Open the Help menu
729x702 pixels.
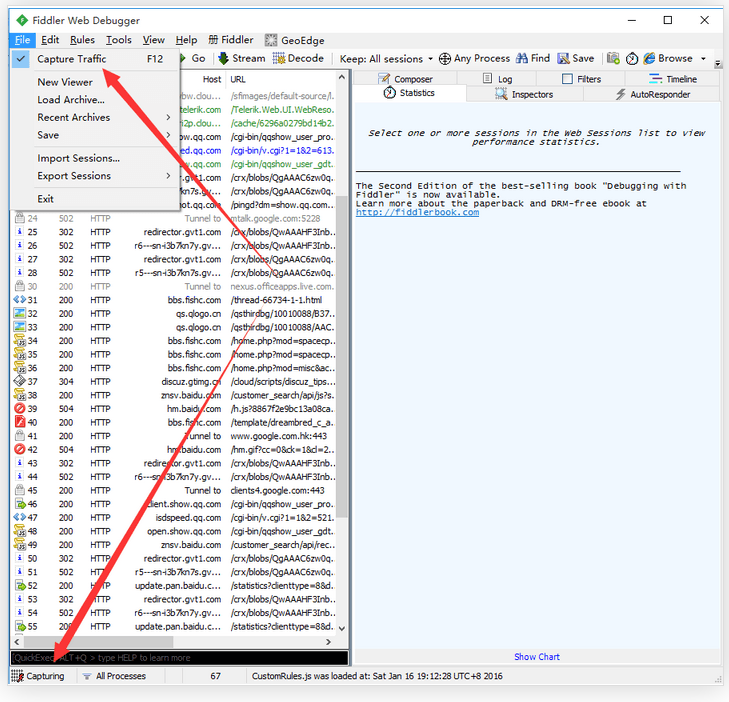point(186,40)
